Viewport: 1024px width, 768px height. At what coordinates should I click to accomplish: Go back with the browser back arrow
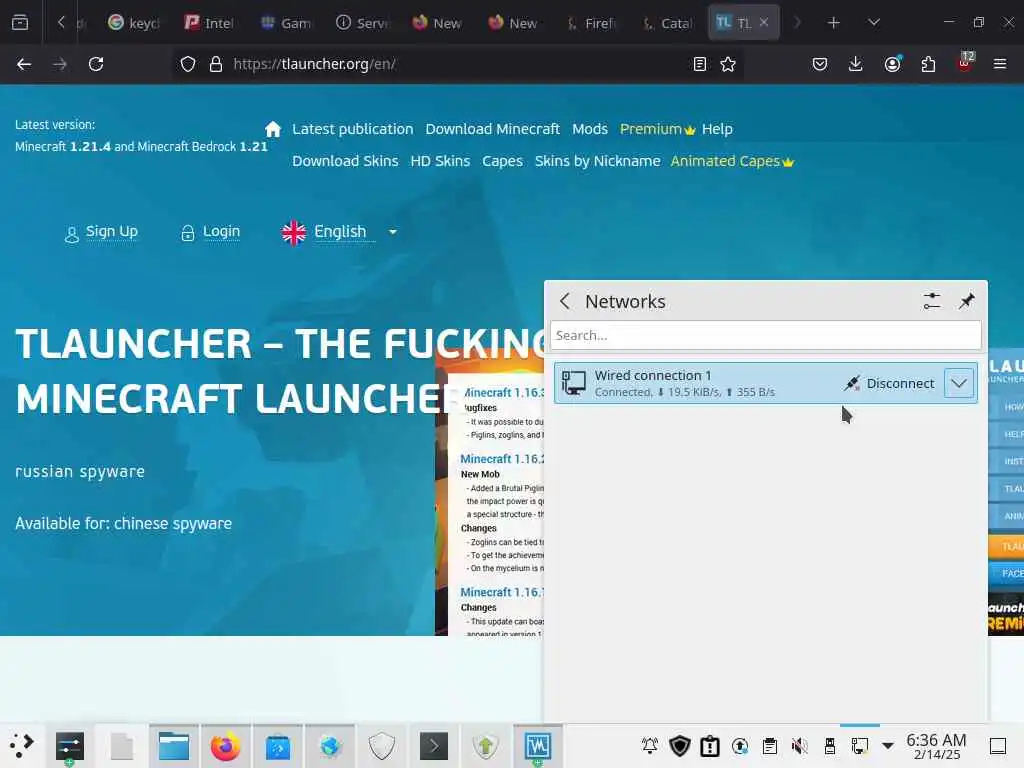coord(24,64)
